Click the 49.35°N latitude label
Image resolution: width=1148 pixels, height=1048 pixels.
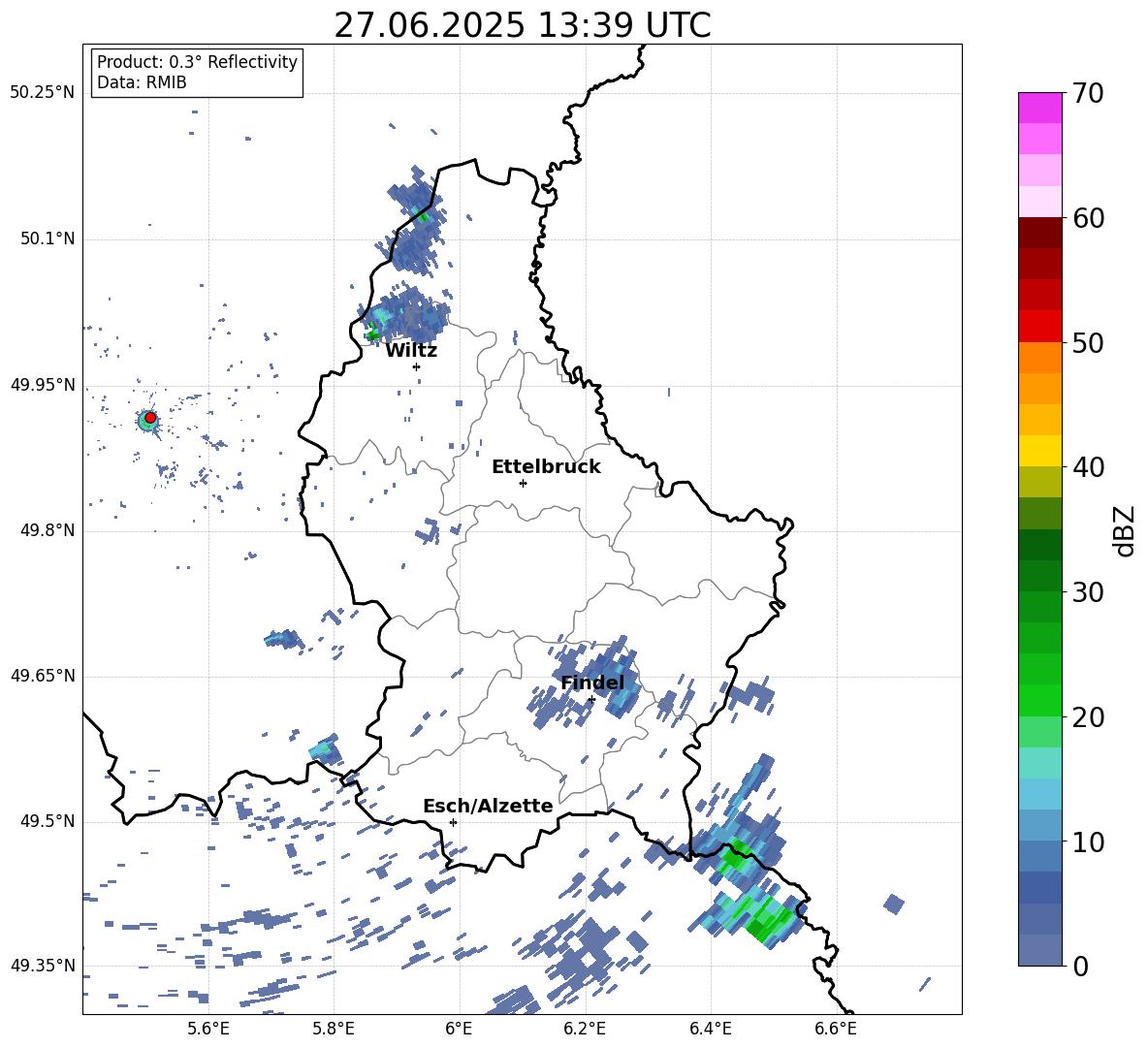coord(42,966)
